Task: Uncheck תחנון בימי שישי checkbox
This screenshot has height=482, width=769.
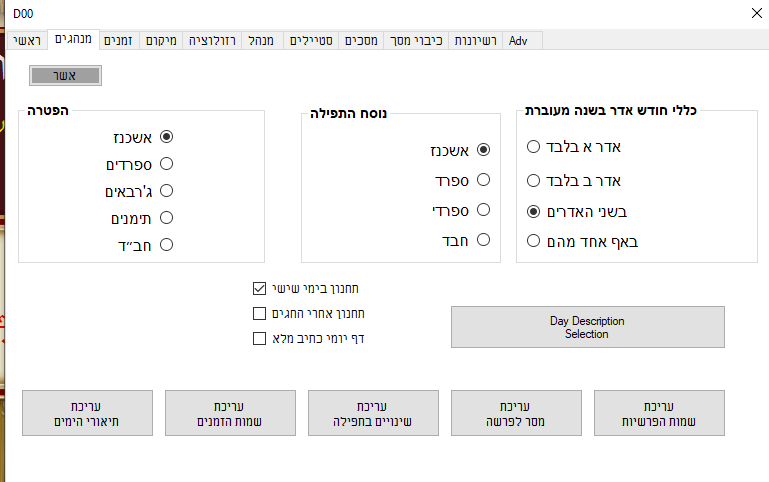Action: click(260, 289)
